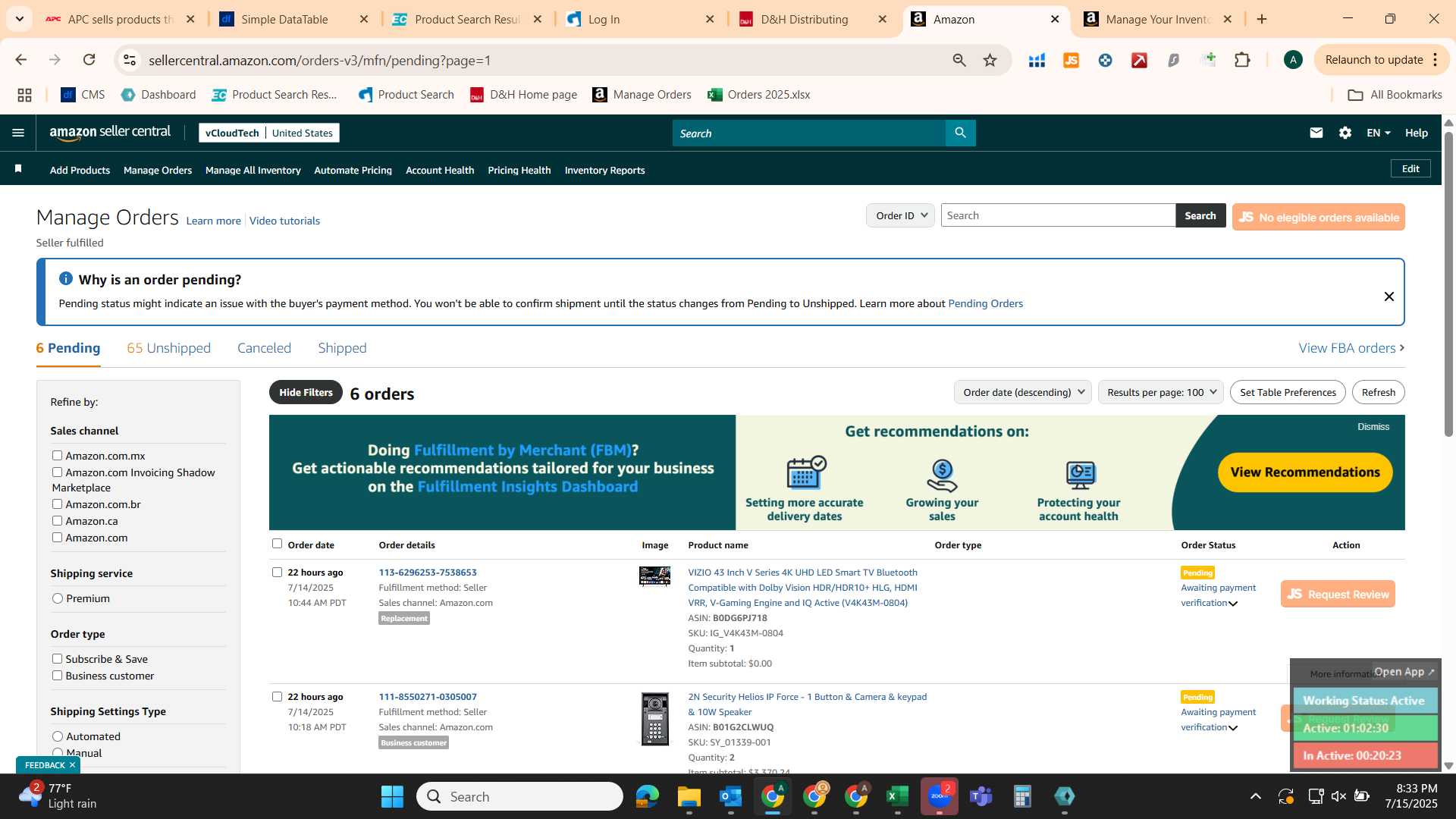Open the Windows Start menu
The image size is (1456, 819).
(392, 796)
